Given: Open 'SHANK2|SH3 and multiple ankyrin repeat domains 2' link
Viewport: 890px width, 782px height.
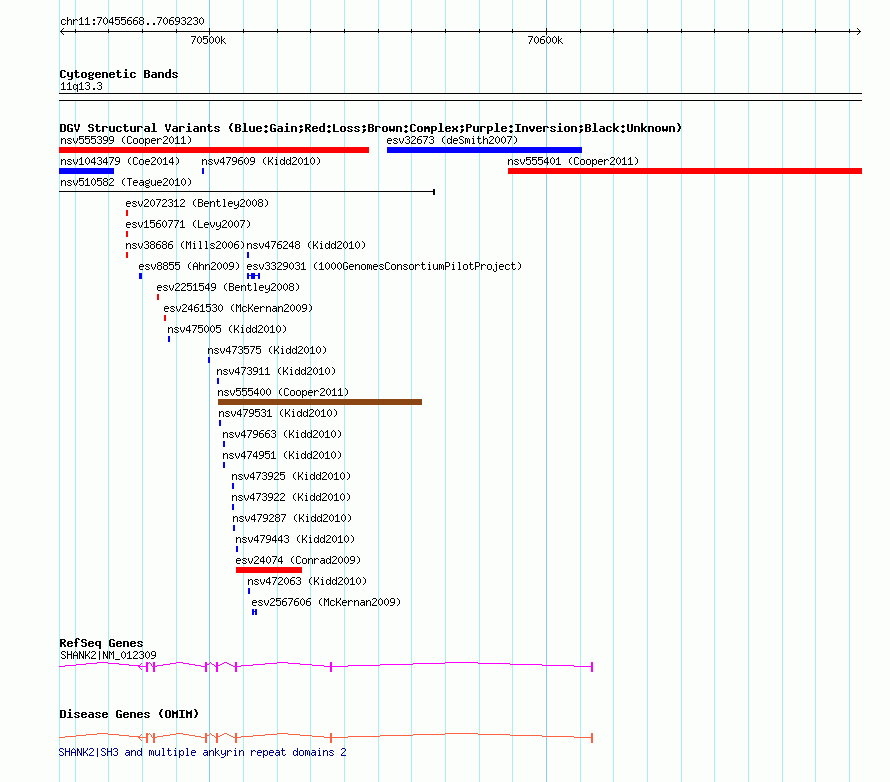Looking at the screenshot, I should (x=203, y=752).
